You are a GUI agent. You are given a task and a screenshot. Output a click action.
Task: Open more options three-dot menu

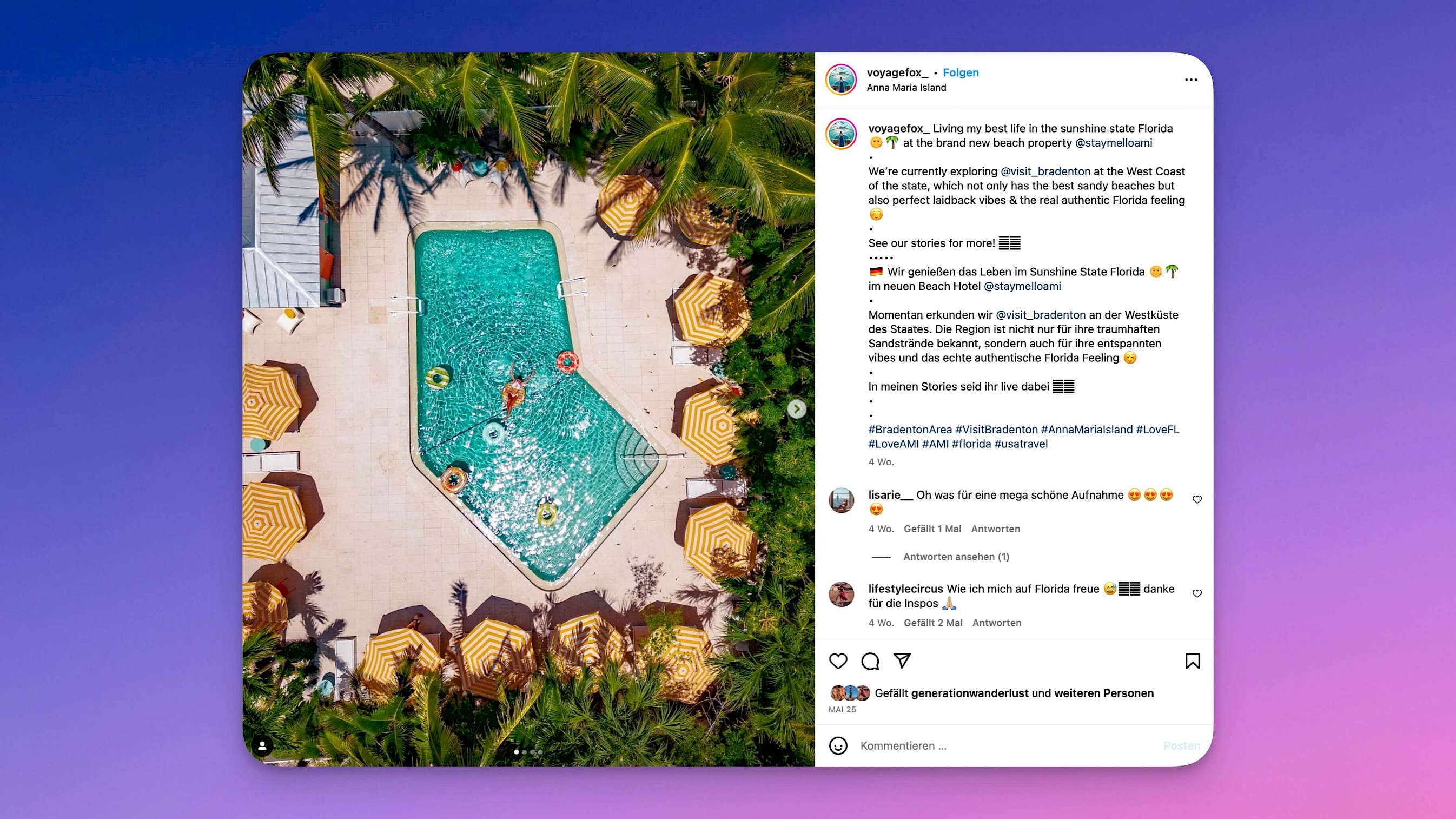point(1191,80)
